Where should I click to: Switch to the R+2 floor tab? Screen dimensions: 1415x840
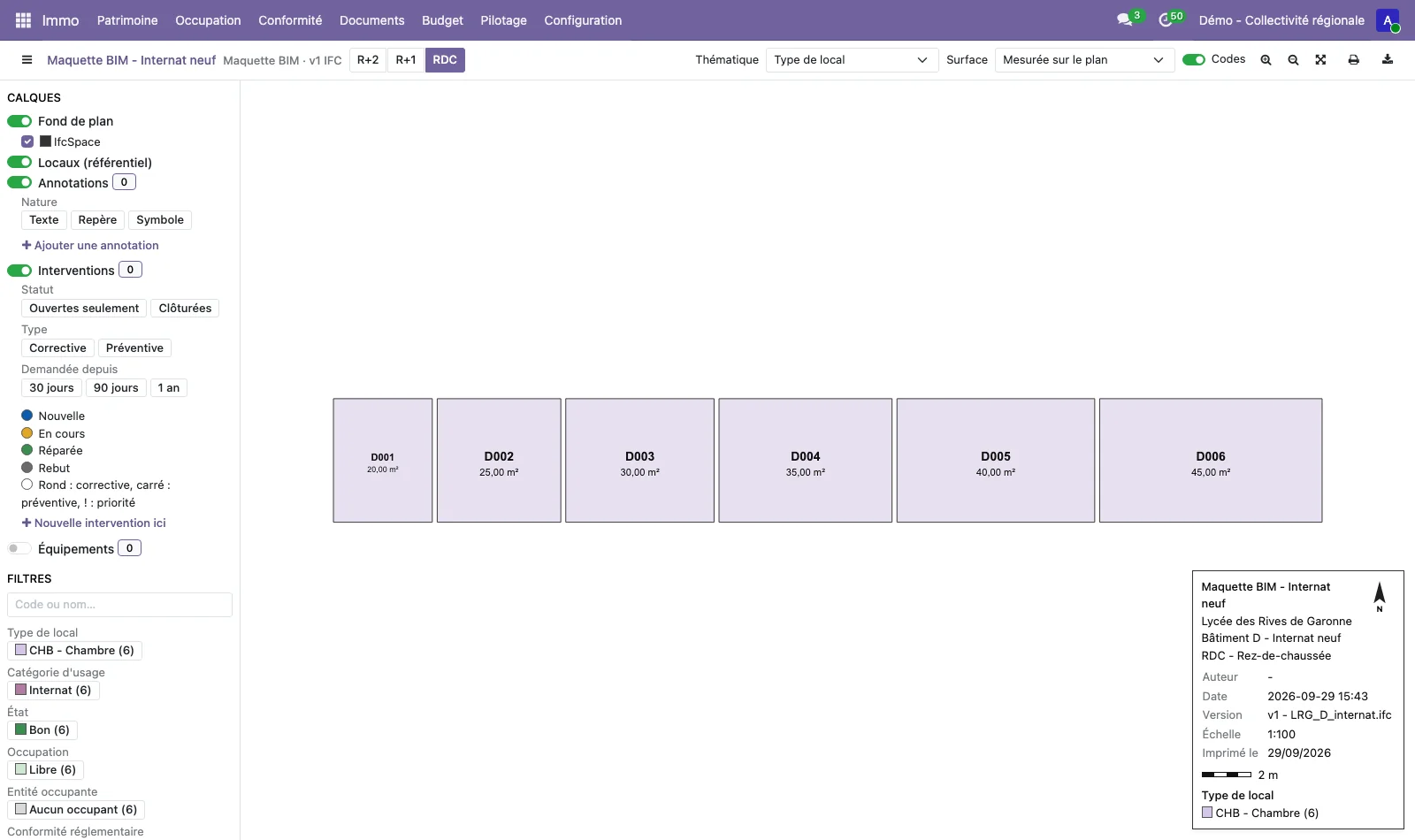pos(368,60)
